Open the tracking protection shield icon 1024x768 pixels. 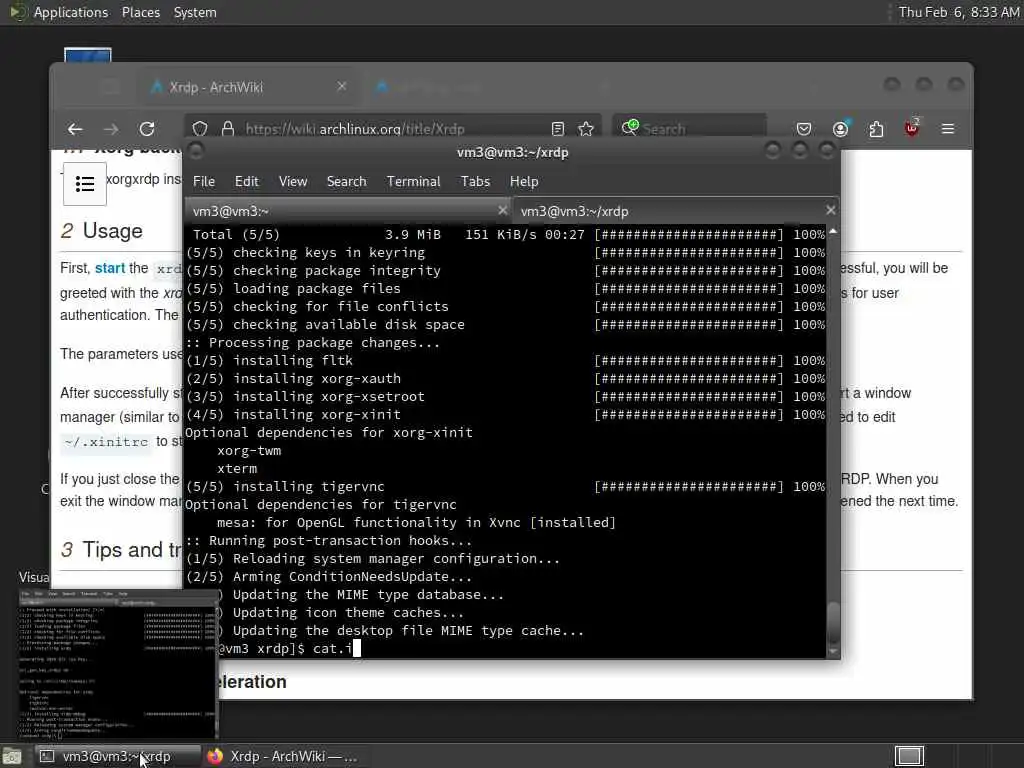200,129
